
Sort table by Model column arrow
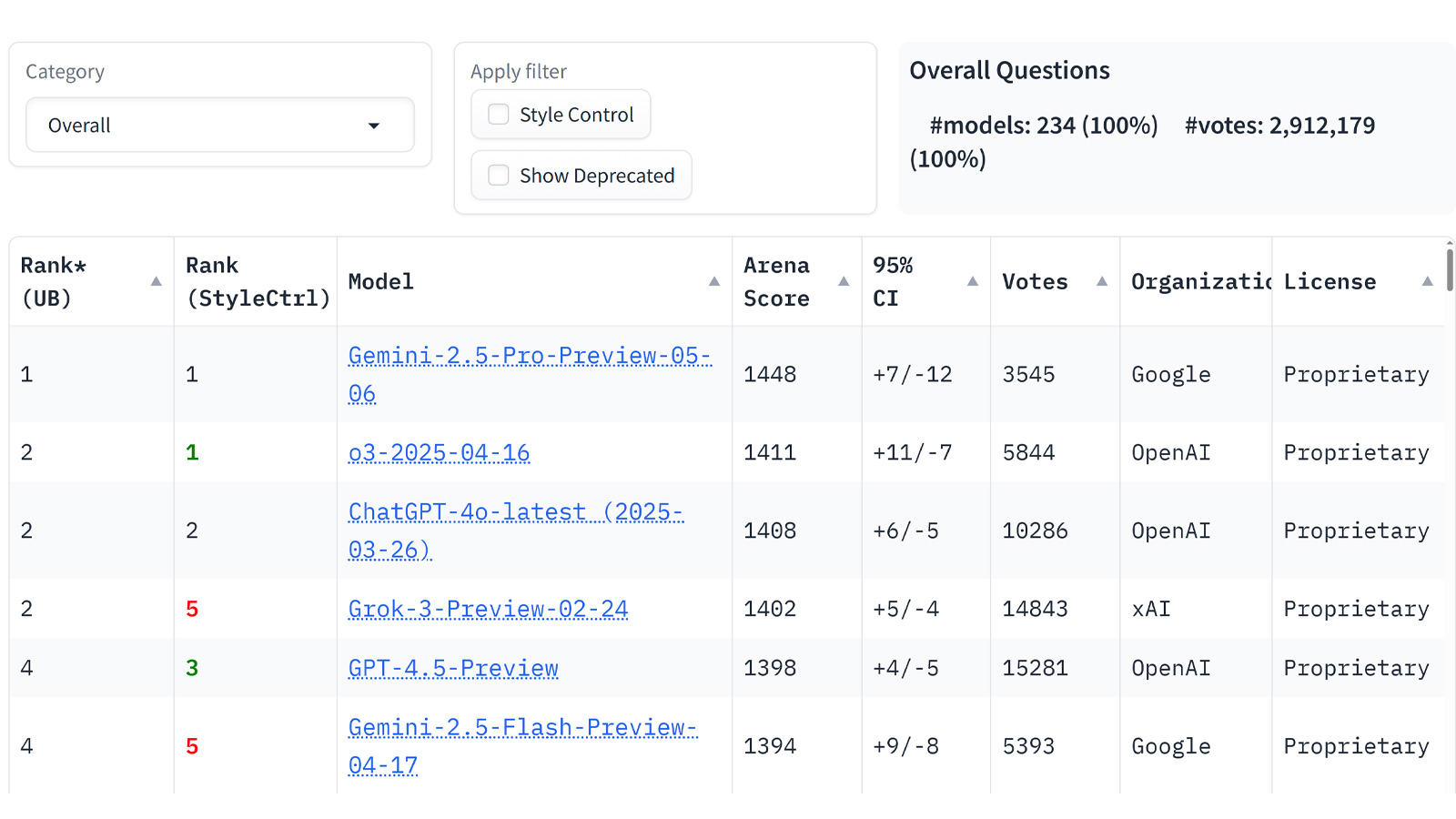(714, 281)
